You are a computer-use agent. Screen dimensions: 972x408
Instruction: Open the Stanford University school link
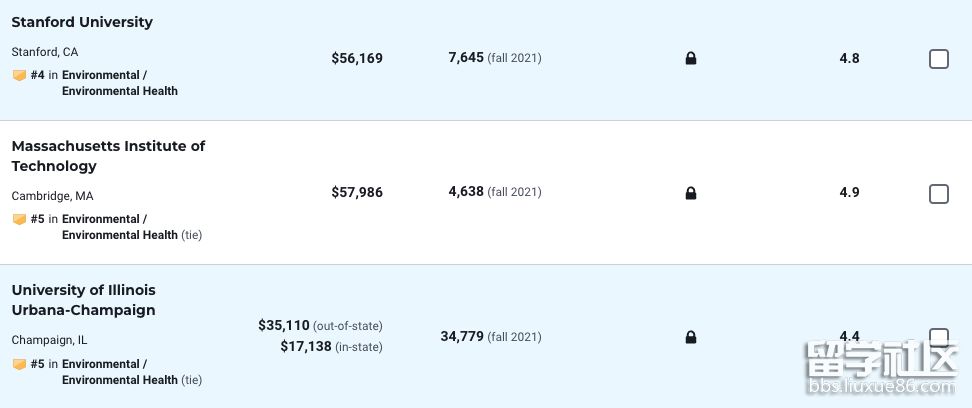[x=82, y=22]
